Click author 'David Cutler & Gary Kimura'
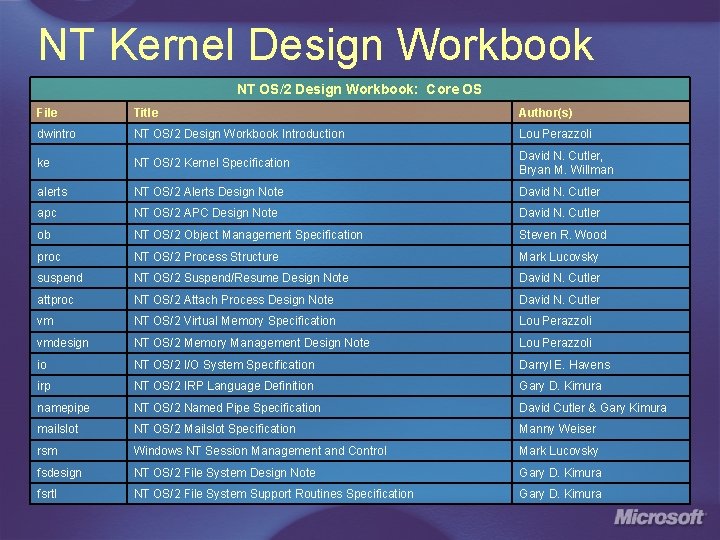 tap(592, 407)
